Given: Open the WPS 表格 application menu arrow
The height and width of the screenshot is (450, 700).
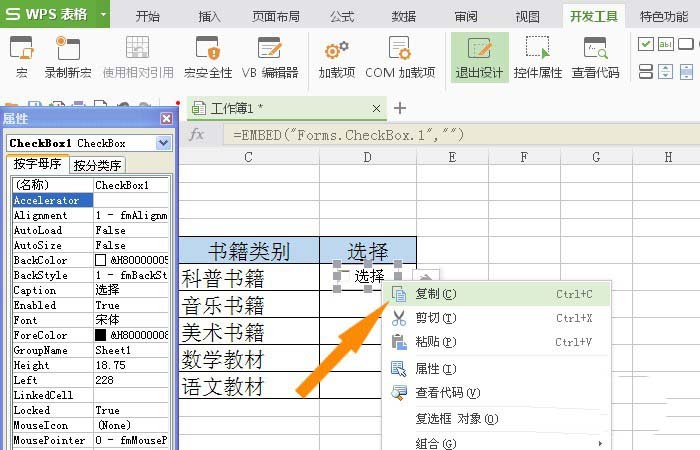Looking at the screenshot, I should [103, 15].
